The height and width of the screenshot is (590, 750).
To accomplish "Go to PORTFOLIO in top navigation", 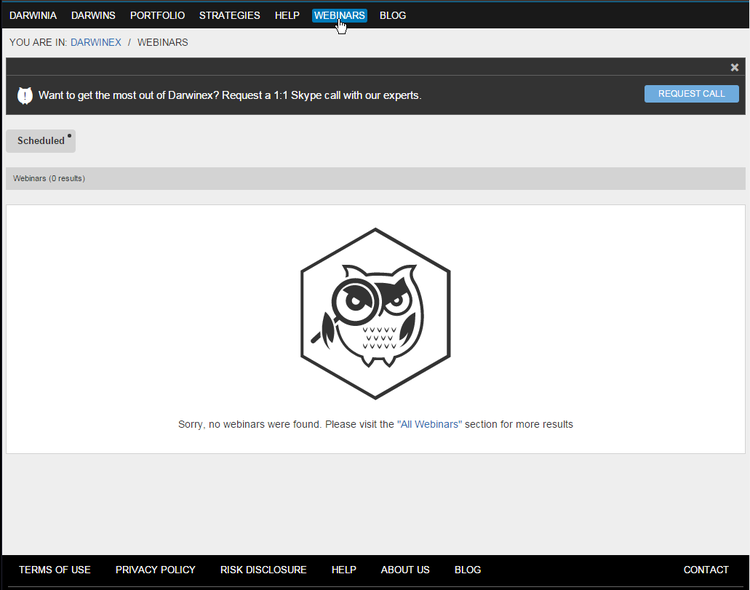I will 157,15.
